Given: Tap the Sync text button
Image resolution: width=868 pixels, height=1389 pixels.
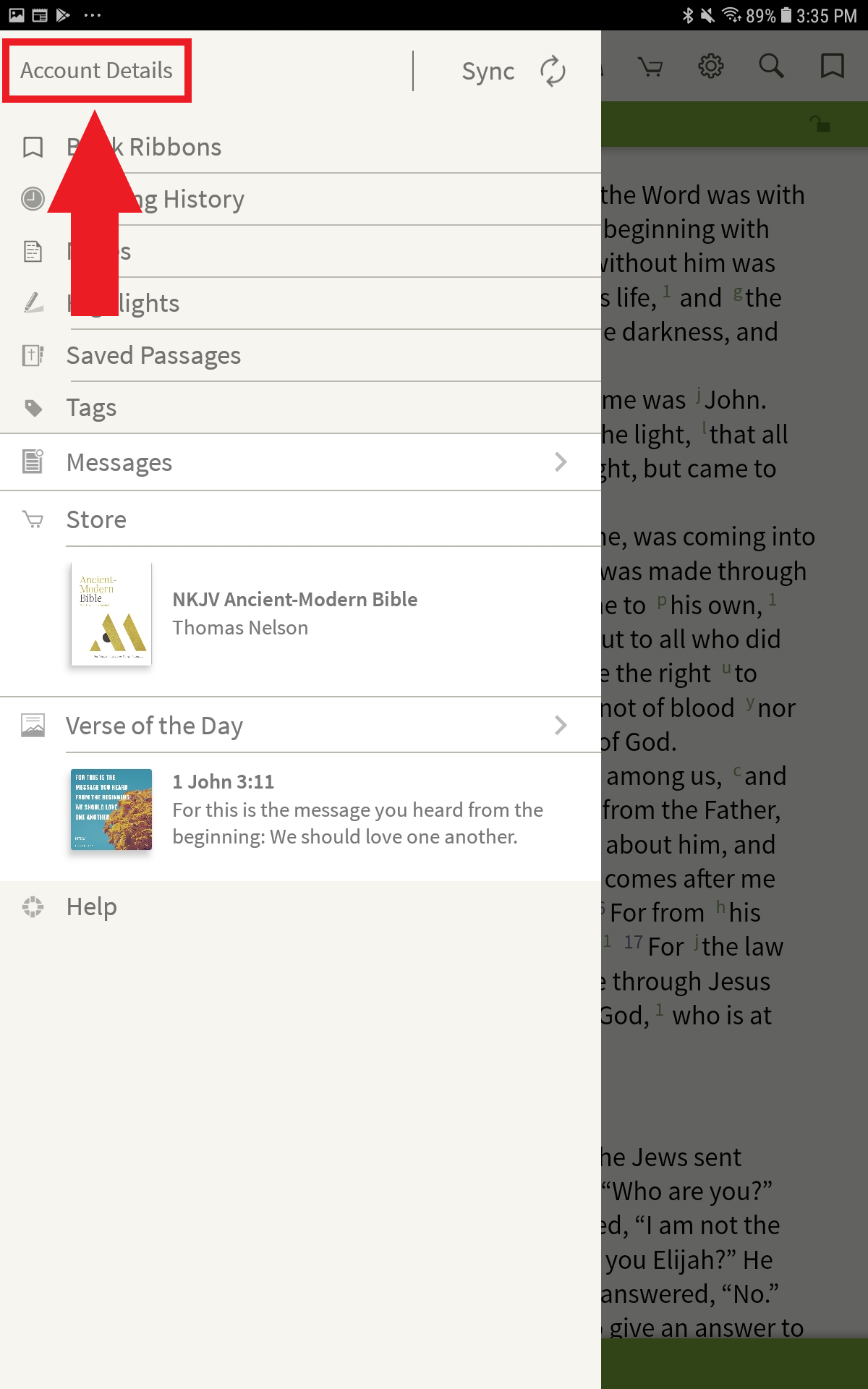Looking at the screenshot, I should coord(488,72).
